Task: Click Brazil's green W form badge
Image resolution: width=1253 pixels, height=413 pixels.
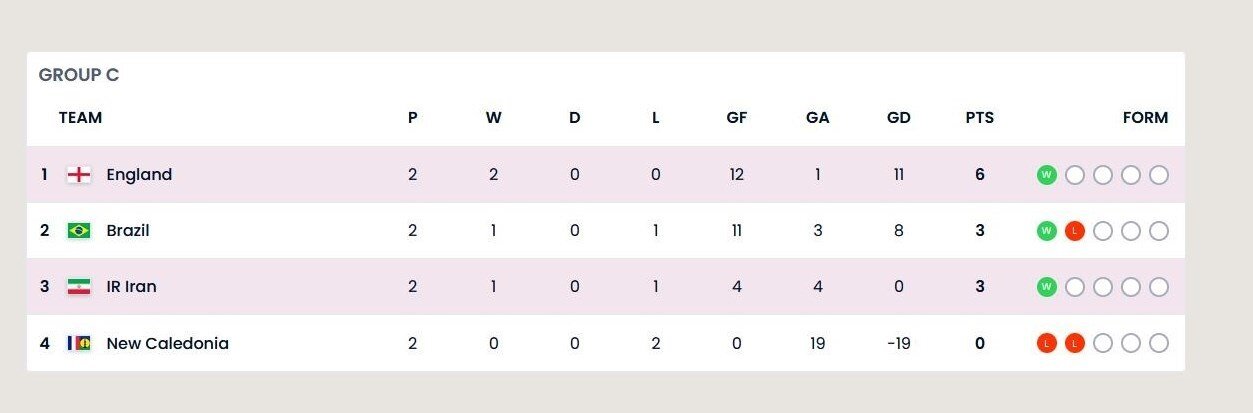Action: [x=1047, y=231]
